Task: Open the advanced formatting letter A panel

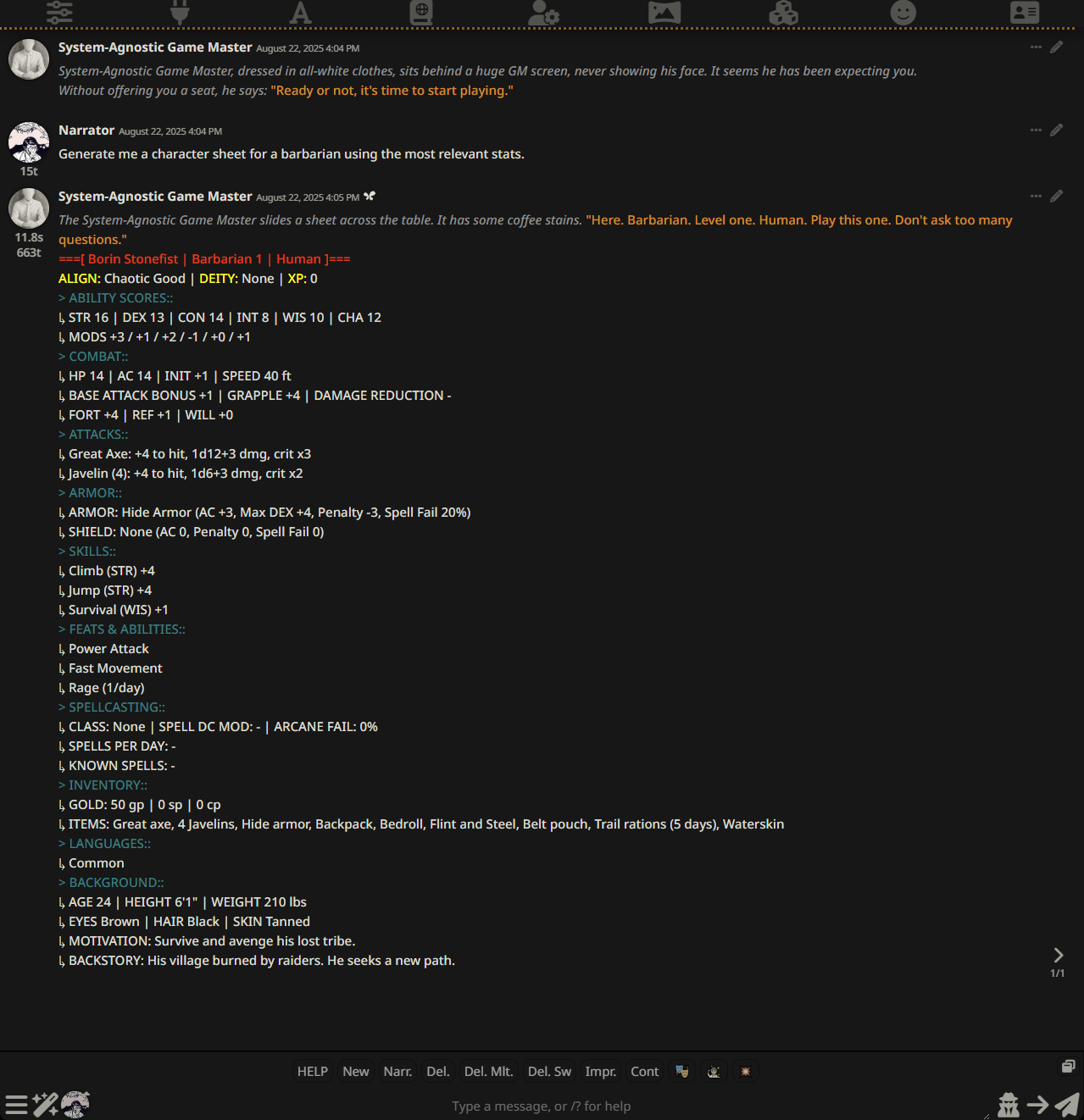Action: coord(300,12)
